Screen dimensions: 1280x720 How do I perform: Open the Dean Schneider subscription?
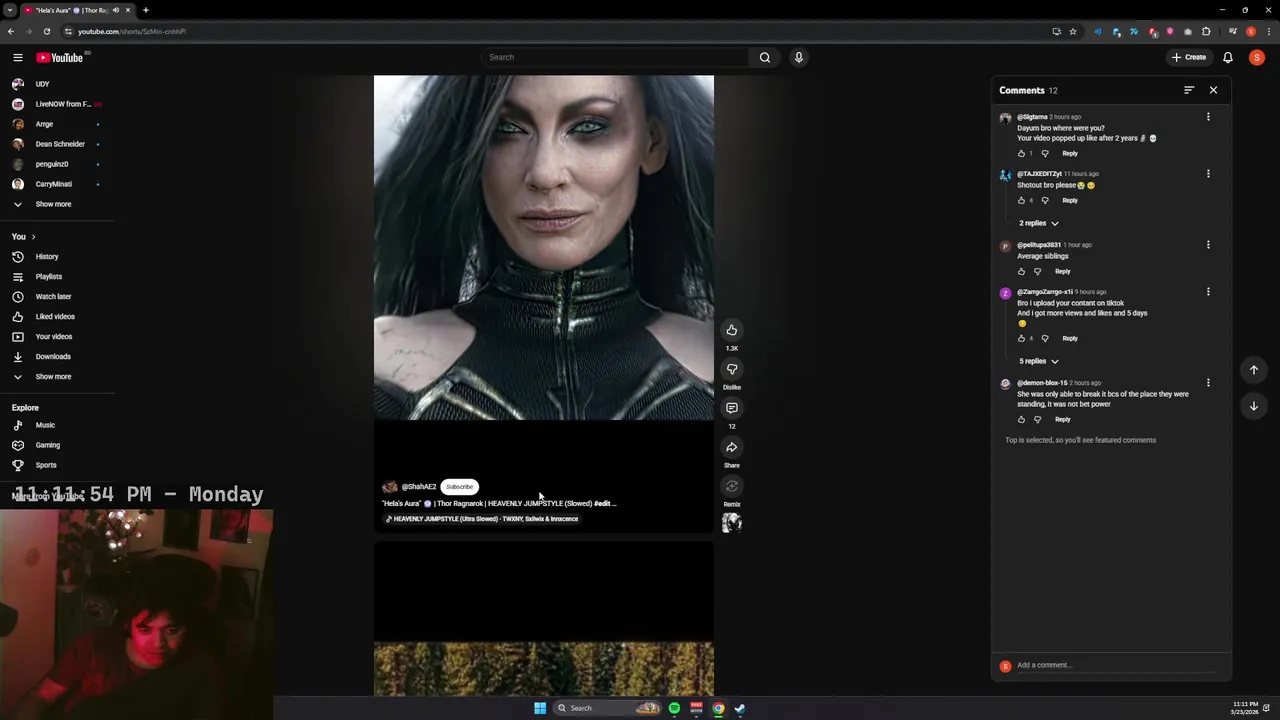pyautogui.click(x=58, y=144)
